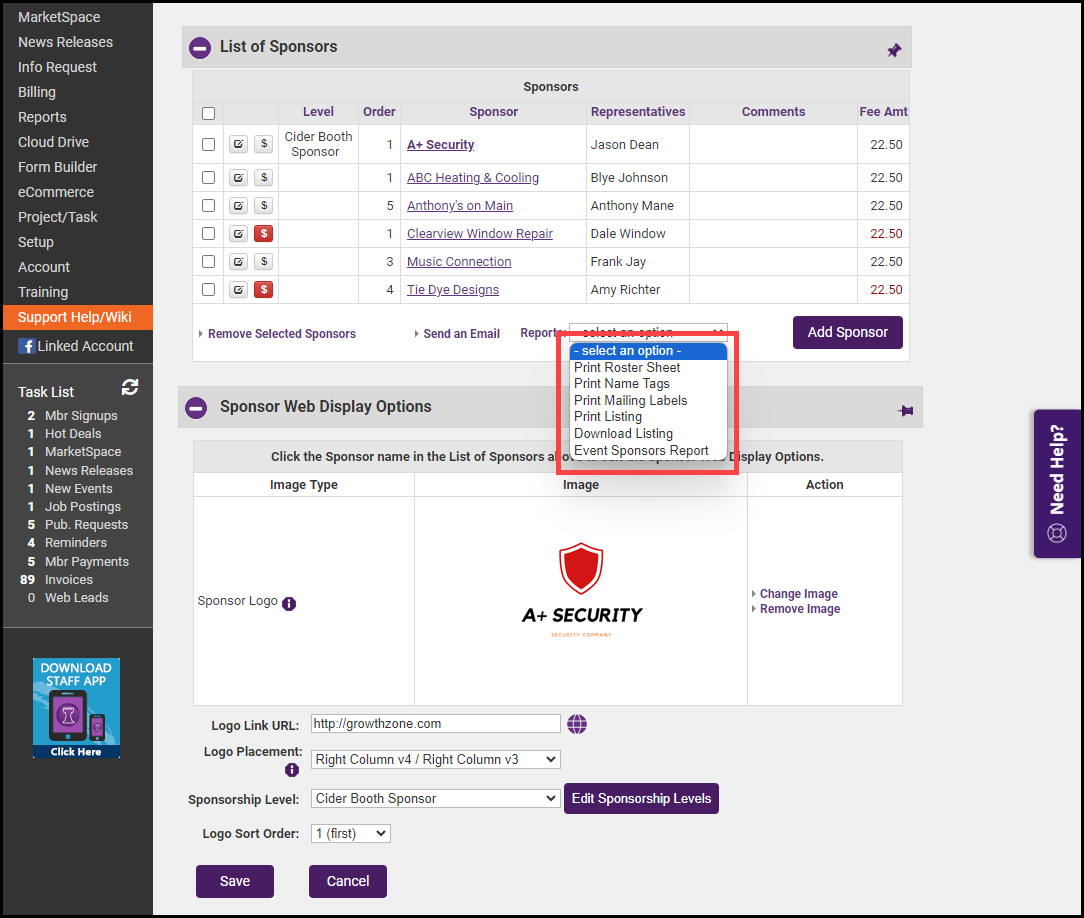This screenshot has height=918, width=1084.
Task: Click the info icon next to Sponsor Logo
Action: (289, 604)
